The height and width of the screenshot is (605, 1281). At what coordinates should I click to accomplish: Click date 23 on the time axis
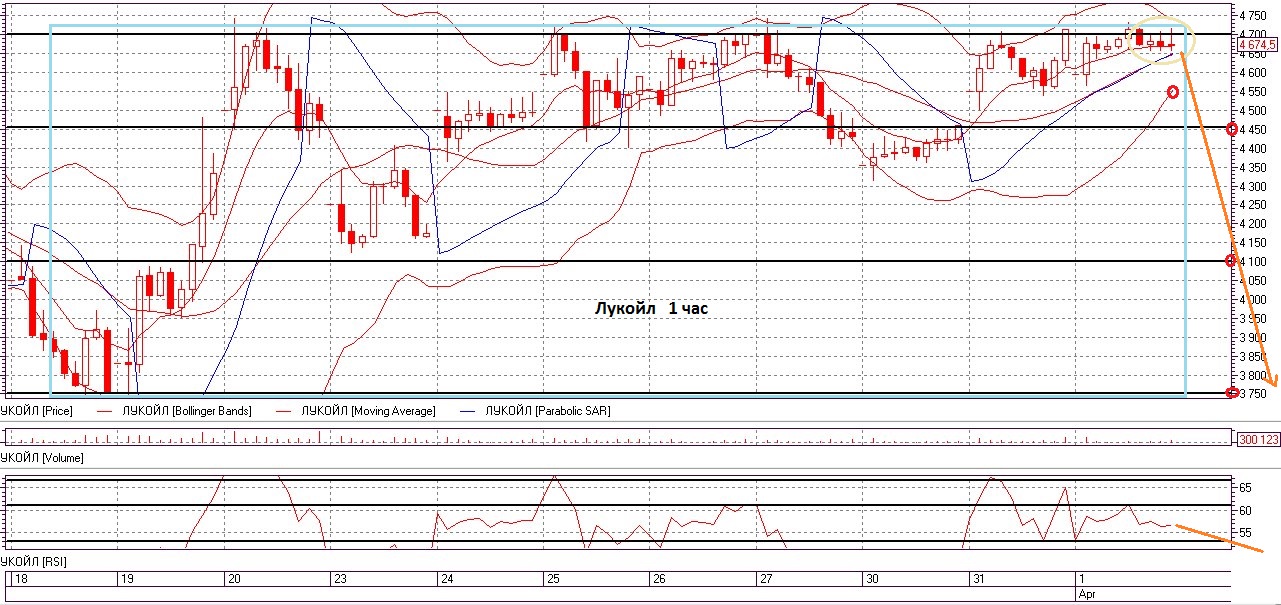coord(340,579)
